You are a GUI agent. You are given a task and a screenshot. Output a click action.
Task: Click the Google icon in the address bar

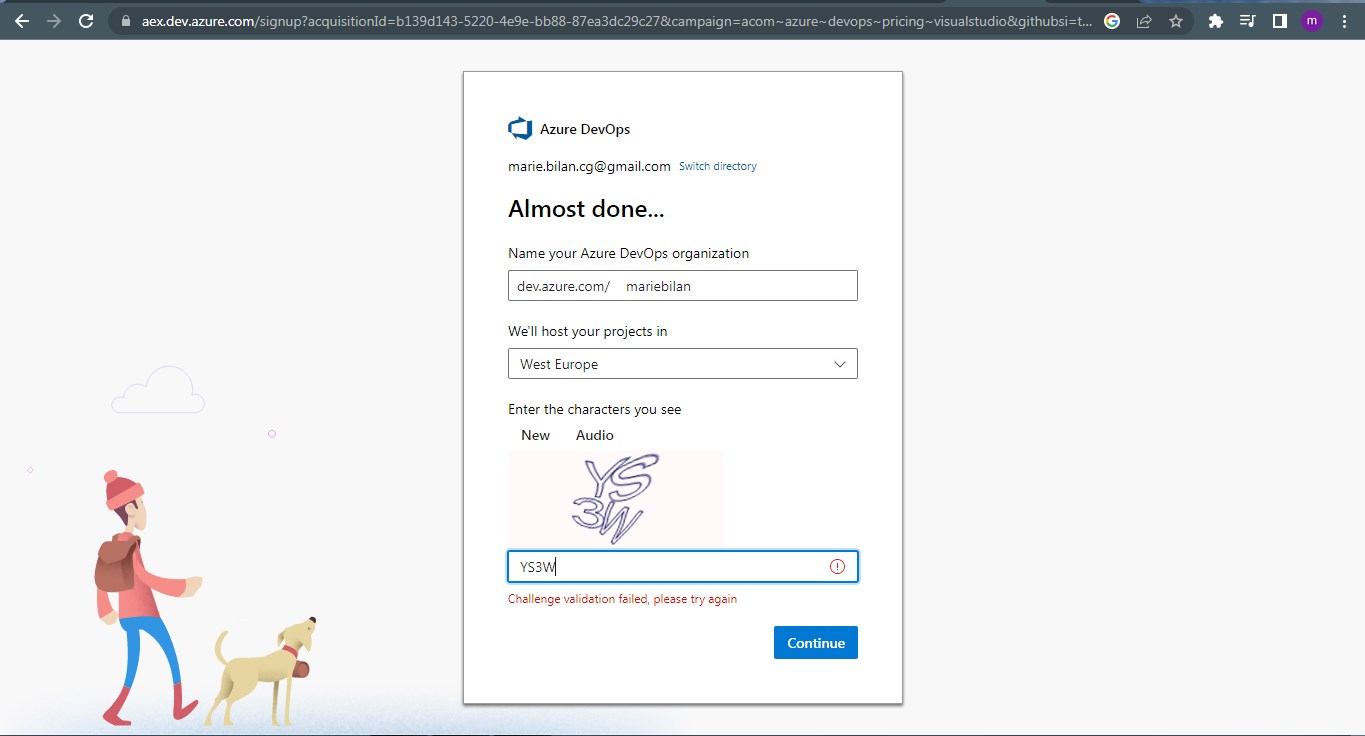pyautogui.click(x=1113, y=20)
